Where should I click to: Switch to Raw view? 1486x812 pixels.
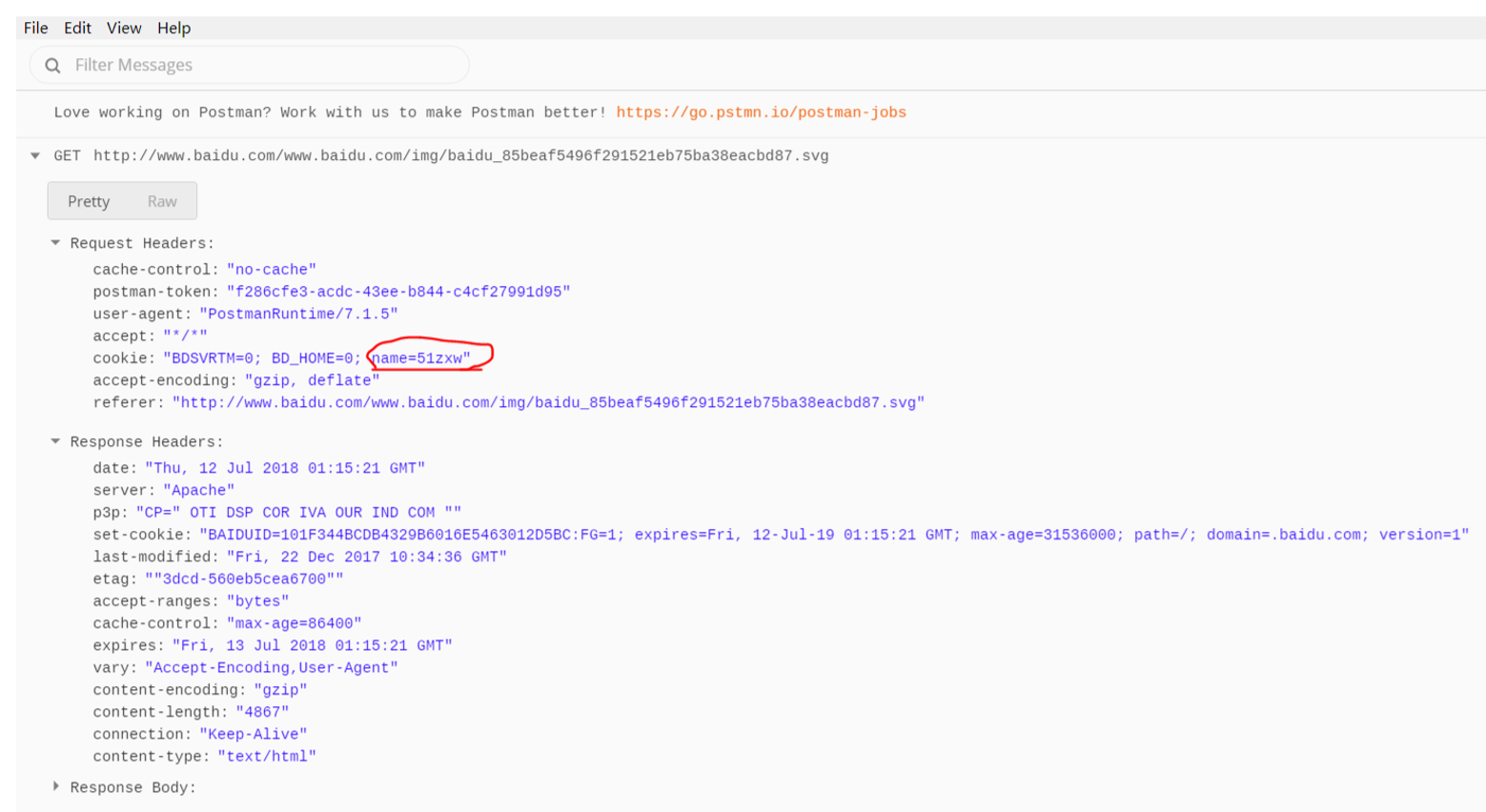click(x=162, y=201)
